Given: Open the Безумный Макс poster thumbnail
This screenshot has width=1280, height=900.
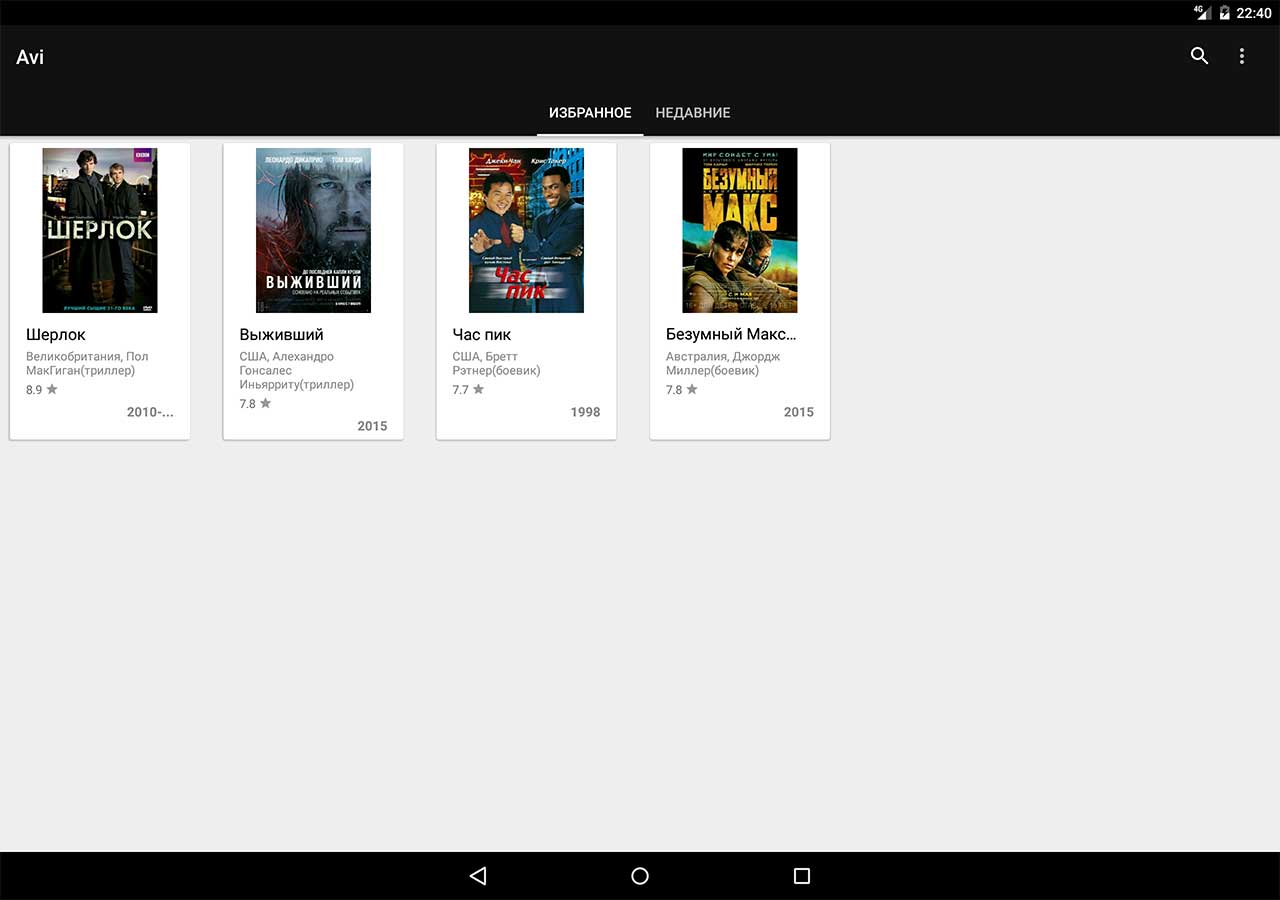Looking at the screenshot, I should pyautogui.click(x=740, y=230).
